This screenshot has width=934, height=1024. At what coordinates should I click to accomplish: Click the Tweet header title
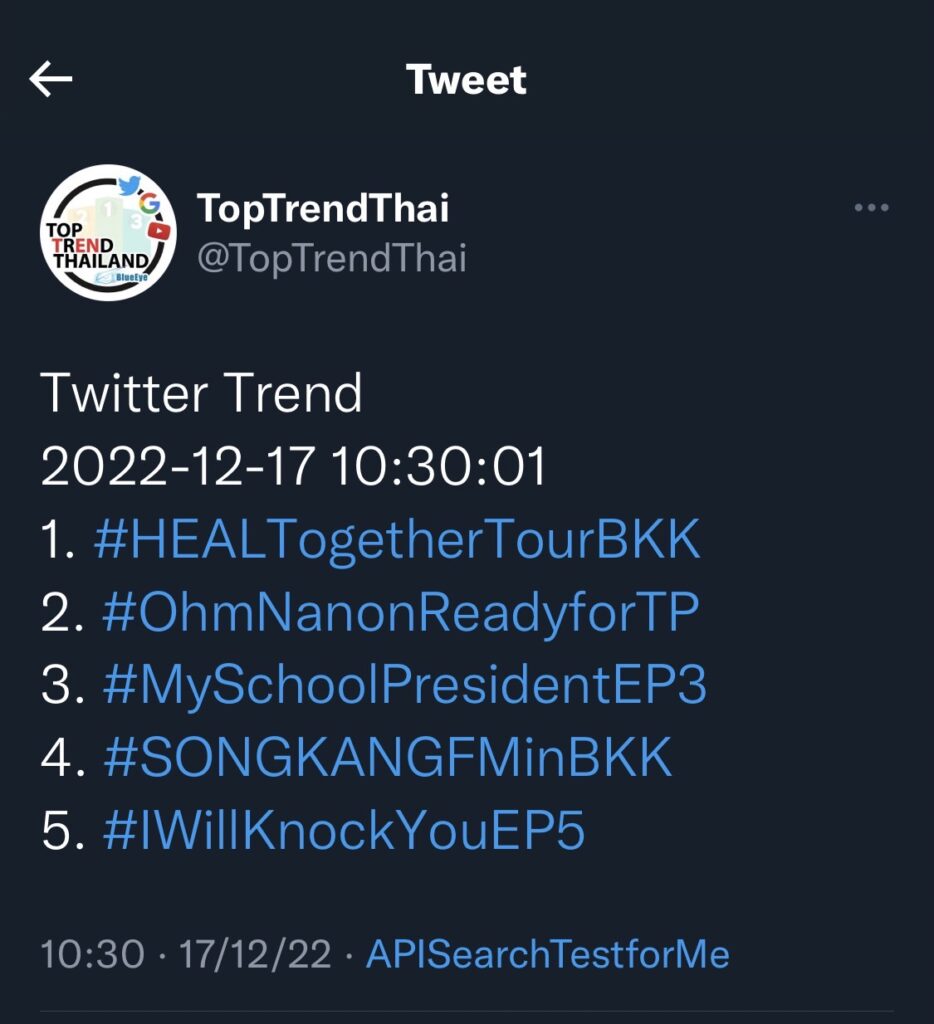pyautogui.click(x=466, y=80)
